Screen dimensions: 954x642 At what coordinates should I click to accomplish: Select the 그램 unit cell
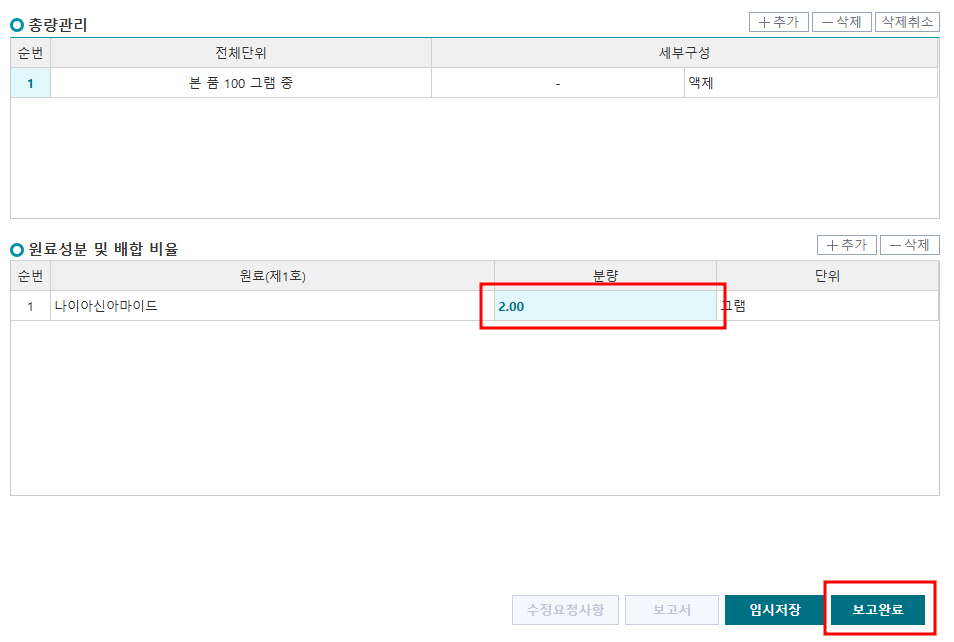[x=827, y=306]
